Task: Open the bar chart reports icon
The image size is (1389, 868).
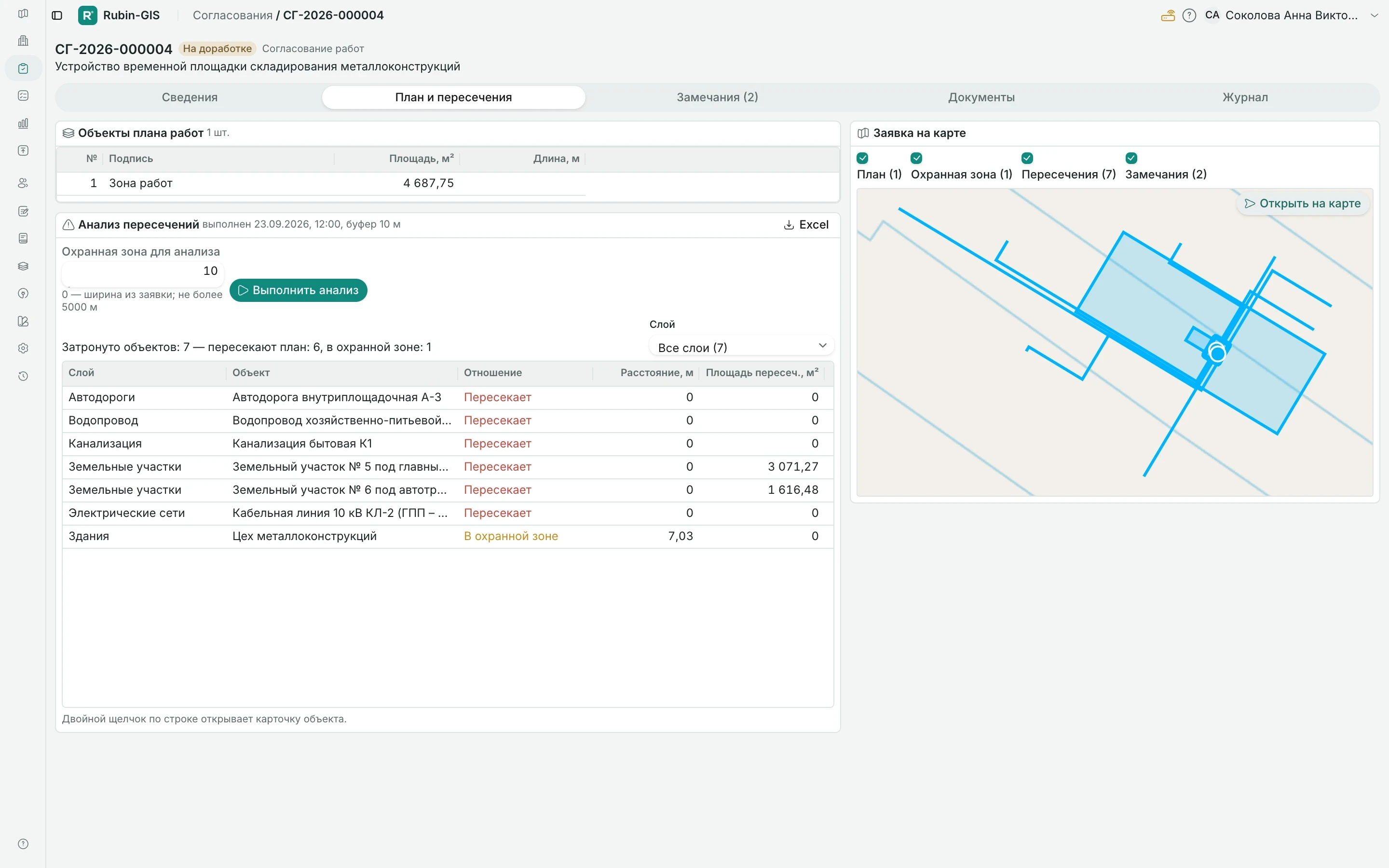Action: (23, 123)
